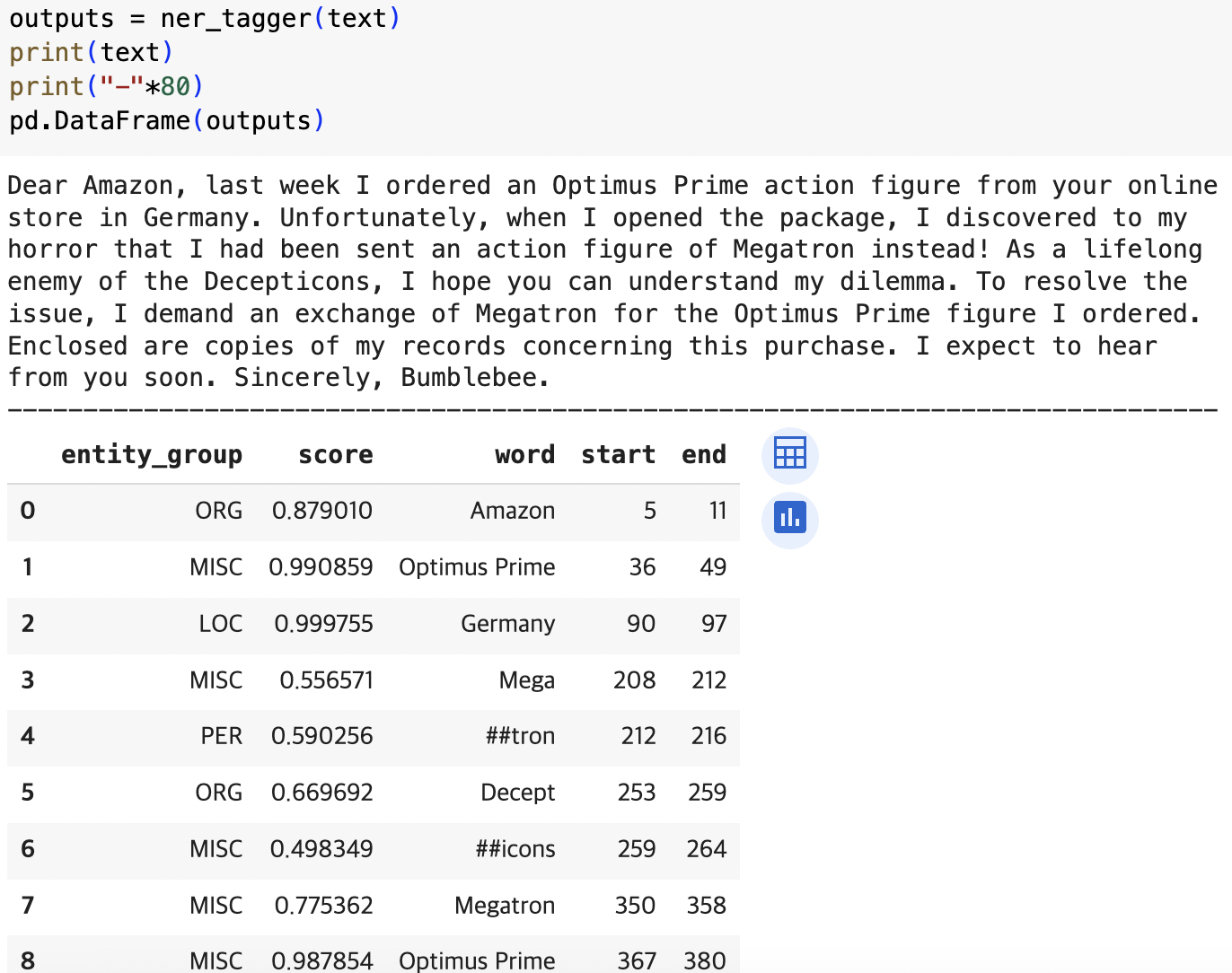Viewport: 1232px width, 973px height.
Task: Select score value 0.990859
Action: (x=321, y=567)
